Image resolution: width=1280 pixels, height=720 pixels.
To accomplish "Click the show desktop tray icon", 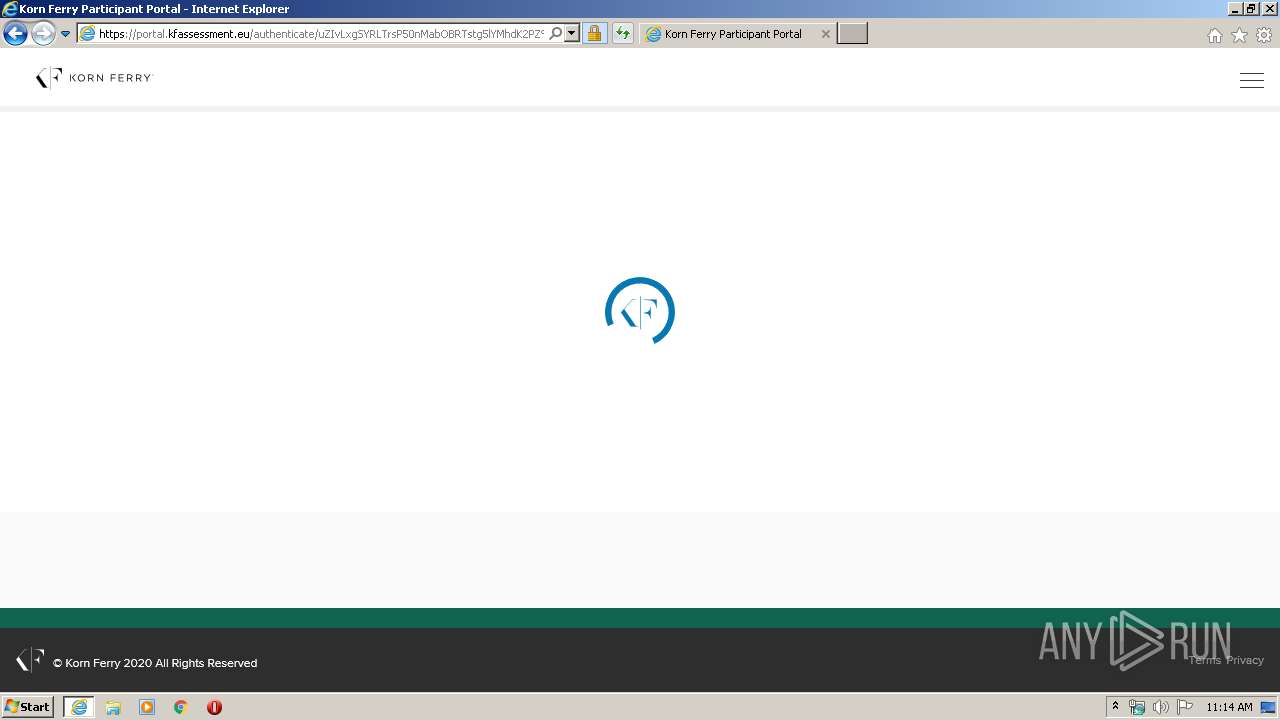I will click(1269, 707).
